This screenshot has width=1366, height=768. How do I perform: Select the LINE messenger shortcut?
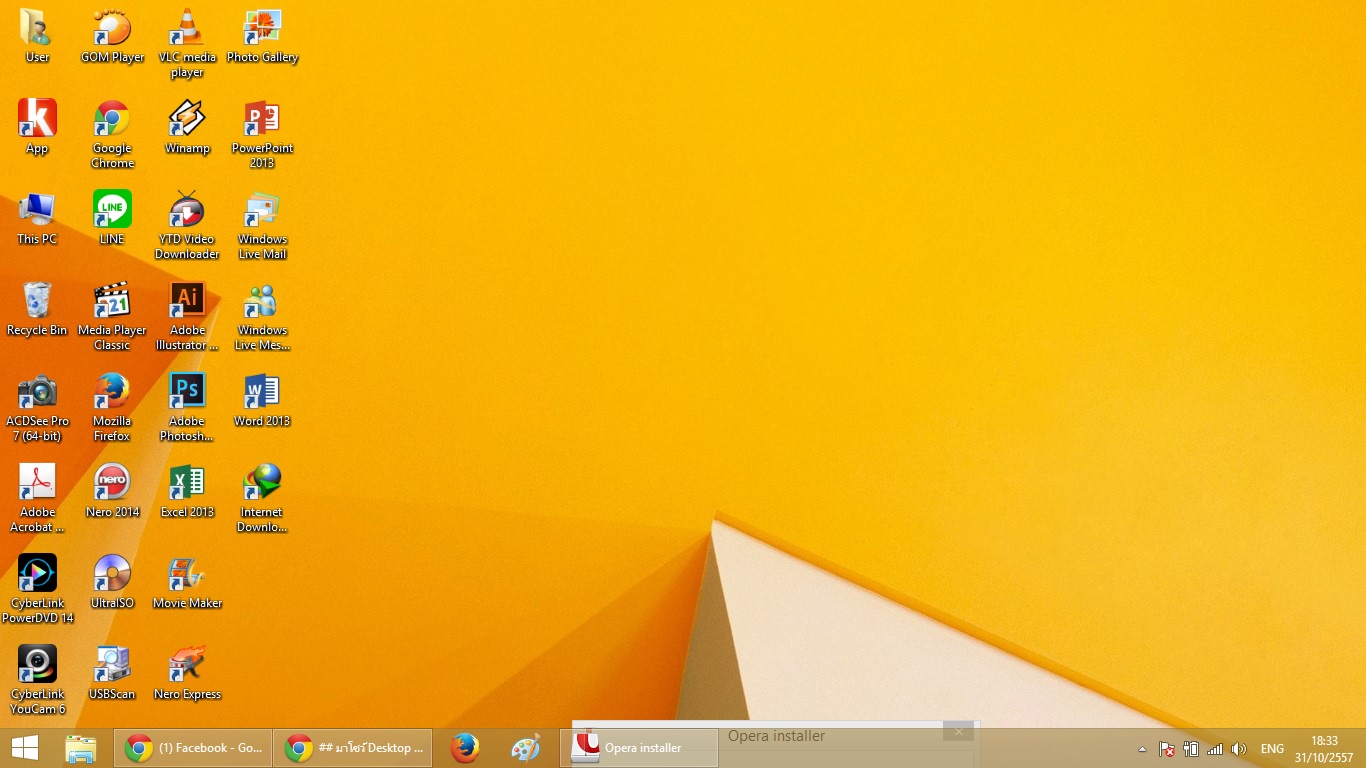[112, 218]
